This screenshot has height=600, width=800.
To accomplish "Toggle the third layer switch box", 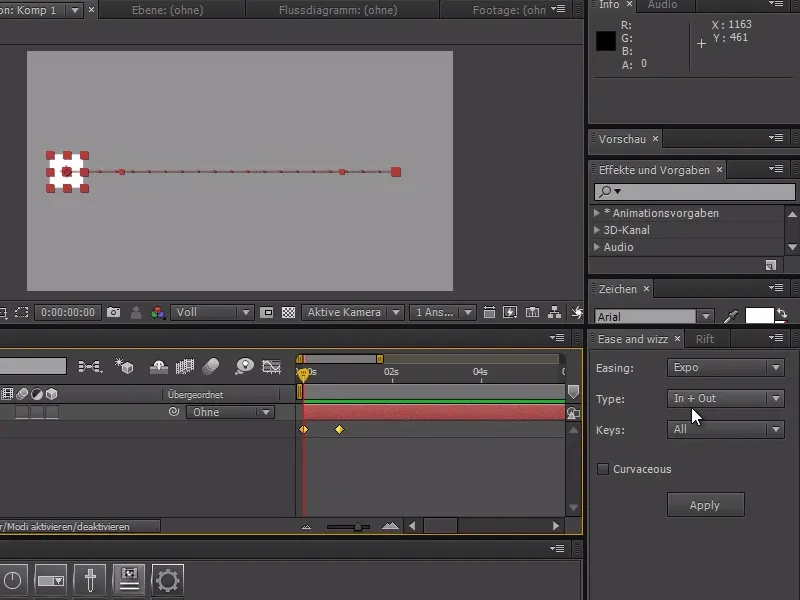I will (52, 412).
